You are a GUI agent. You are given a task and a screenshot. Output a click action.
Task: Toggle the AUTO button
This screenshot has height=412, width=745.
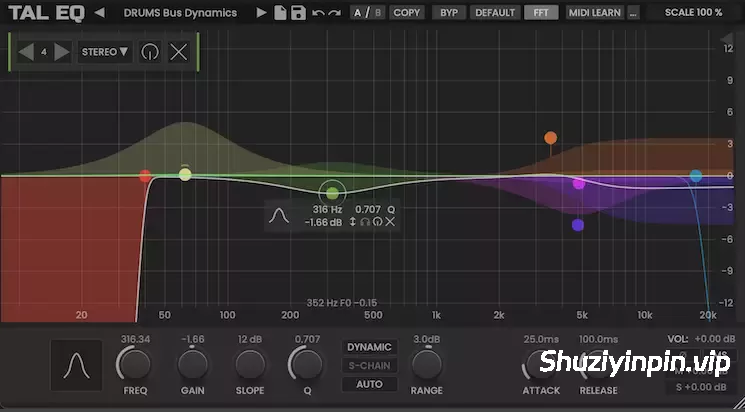click(369, 384)
